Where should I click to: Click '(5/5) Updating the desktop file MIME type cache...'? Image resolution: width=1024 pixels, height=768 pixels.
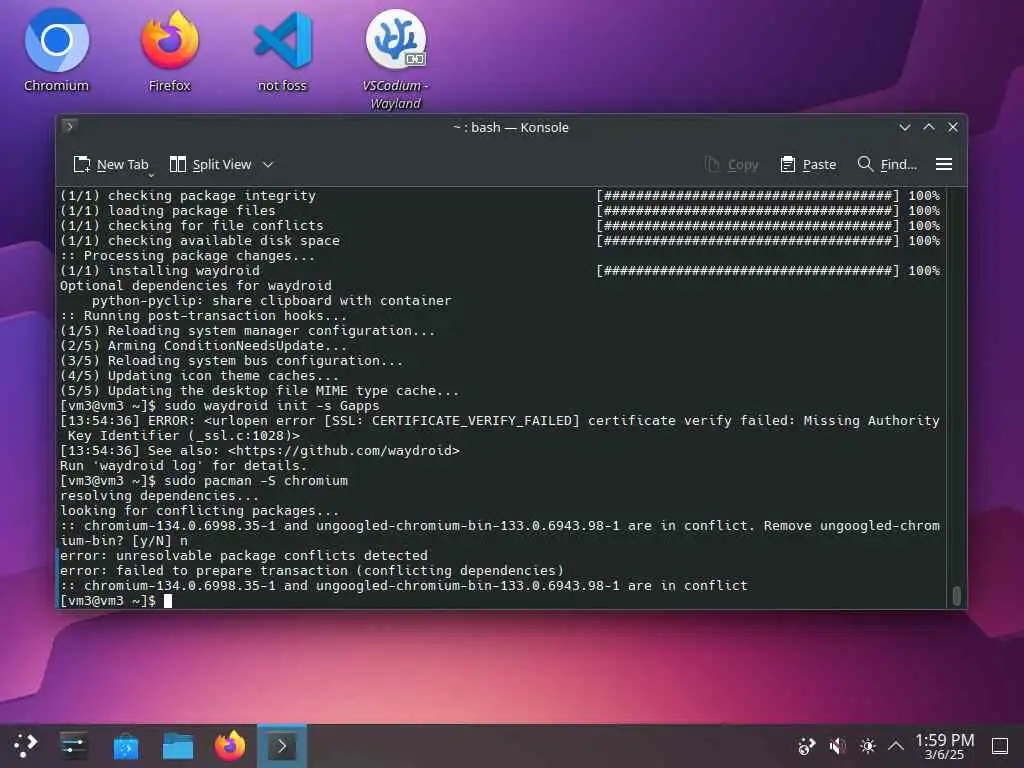point(259,391)
